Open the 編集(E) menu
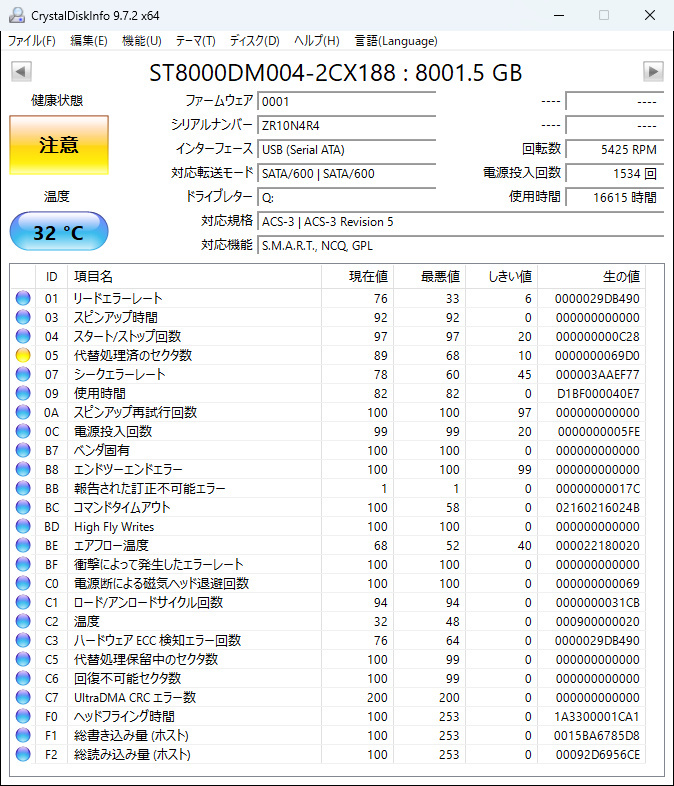Viewport: 674px width, 786px height. [89, 41]
